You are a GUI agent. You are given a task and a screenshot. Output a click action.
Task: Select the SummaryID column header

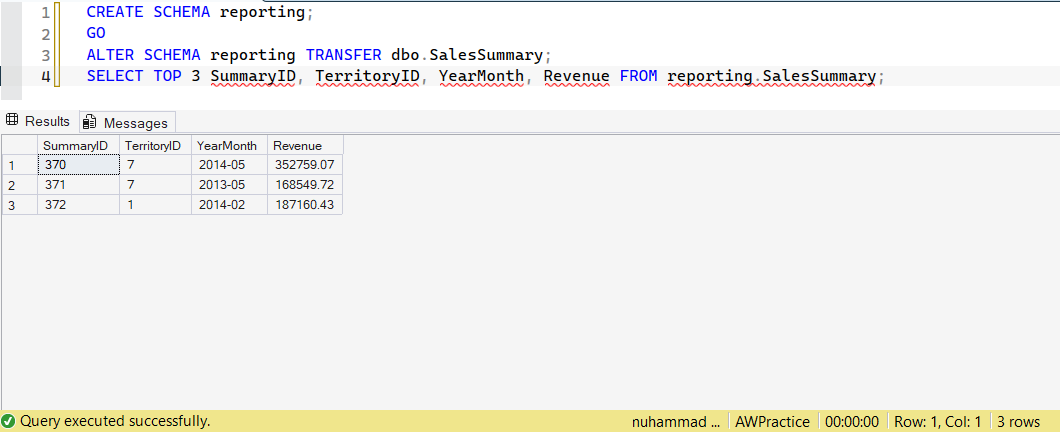tap(78, 145)
